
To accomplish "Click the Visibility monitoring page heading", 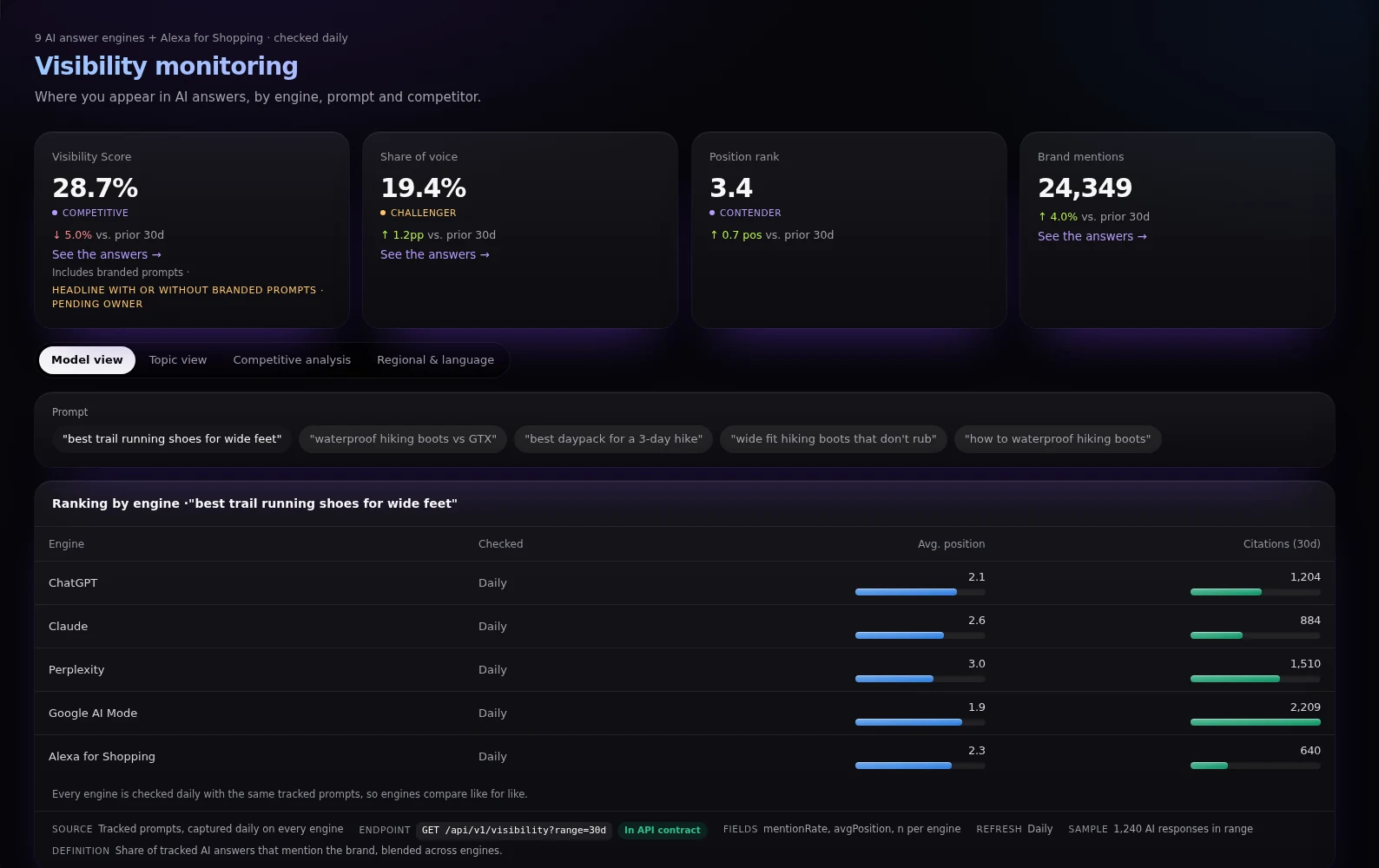I will click(x=167, y=66).
